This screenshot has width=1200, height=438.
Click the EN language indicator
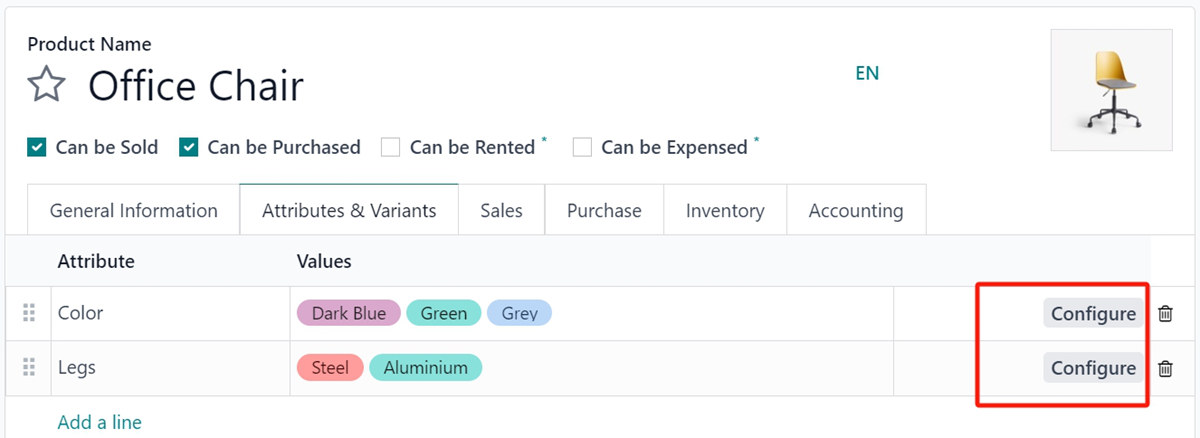867,73
